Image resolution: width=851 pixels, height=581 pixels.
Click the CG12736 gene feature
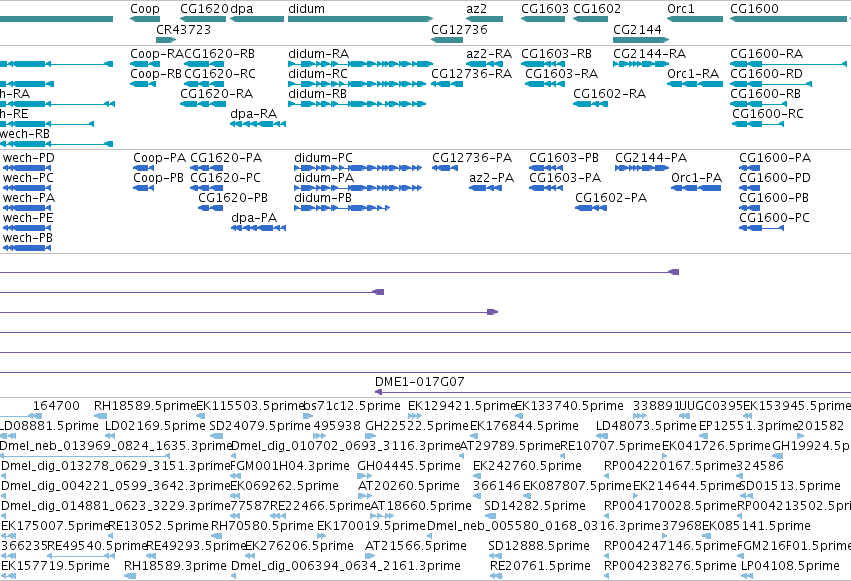click(x=447, y=40)
